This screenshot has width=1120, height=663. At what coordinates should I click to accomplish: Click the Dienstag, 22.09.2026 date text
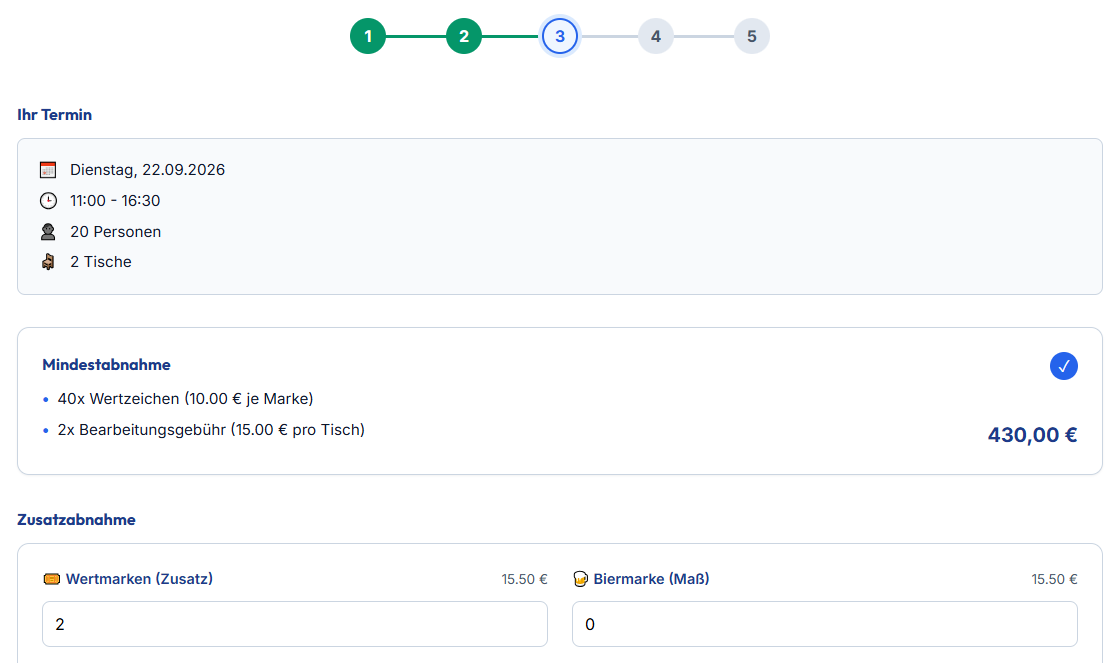point(147,170)
